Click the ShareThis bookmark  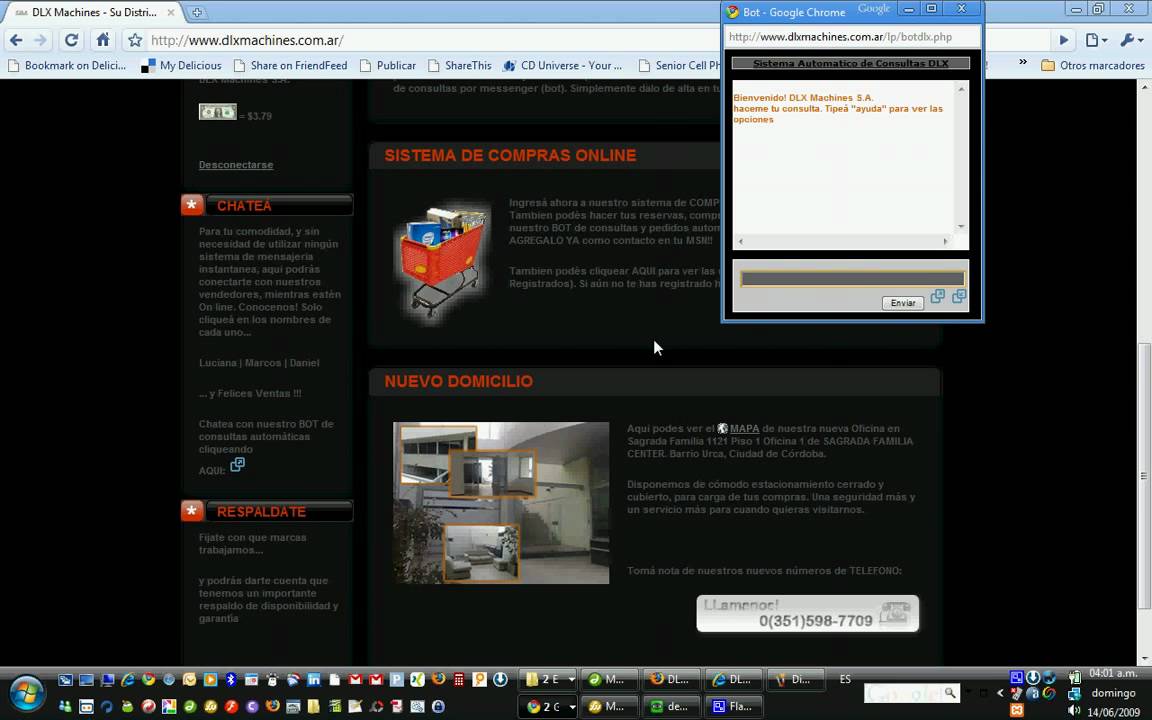click(x=460, y=65)
